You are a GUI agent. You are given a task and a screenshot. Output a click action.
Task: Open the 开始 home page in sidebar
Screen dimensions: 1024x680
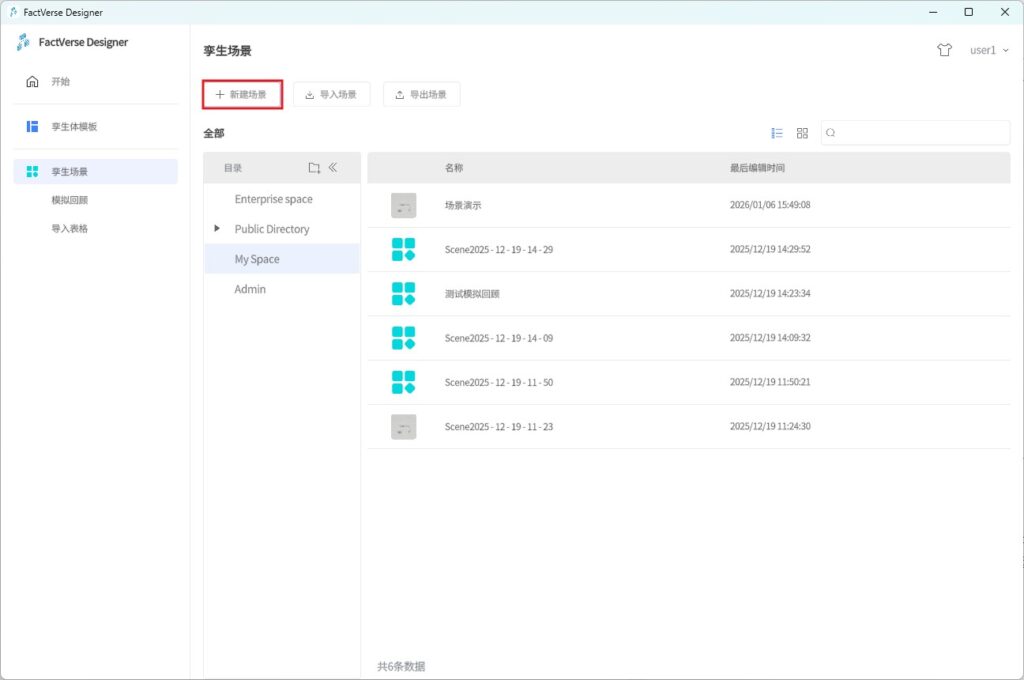(x=60, y=82)
